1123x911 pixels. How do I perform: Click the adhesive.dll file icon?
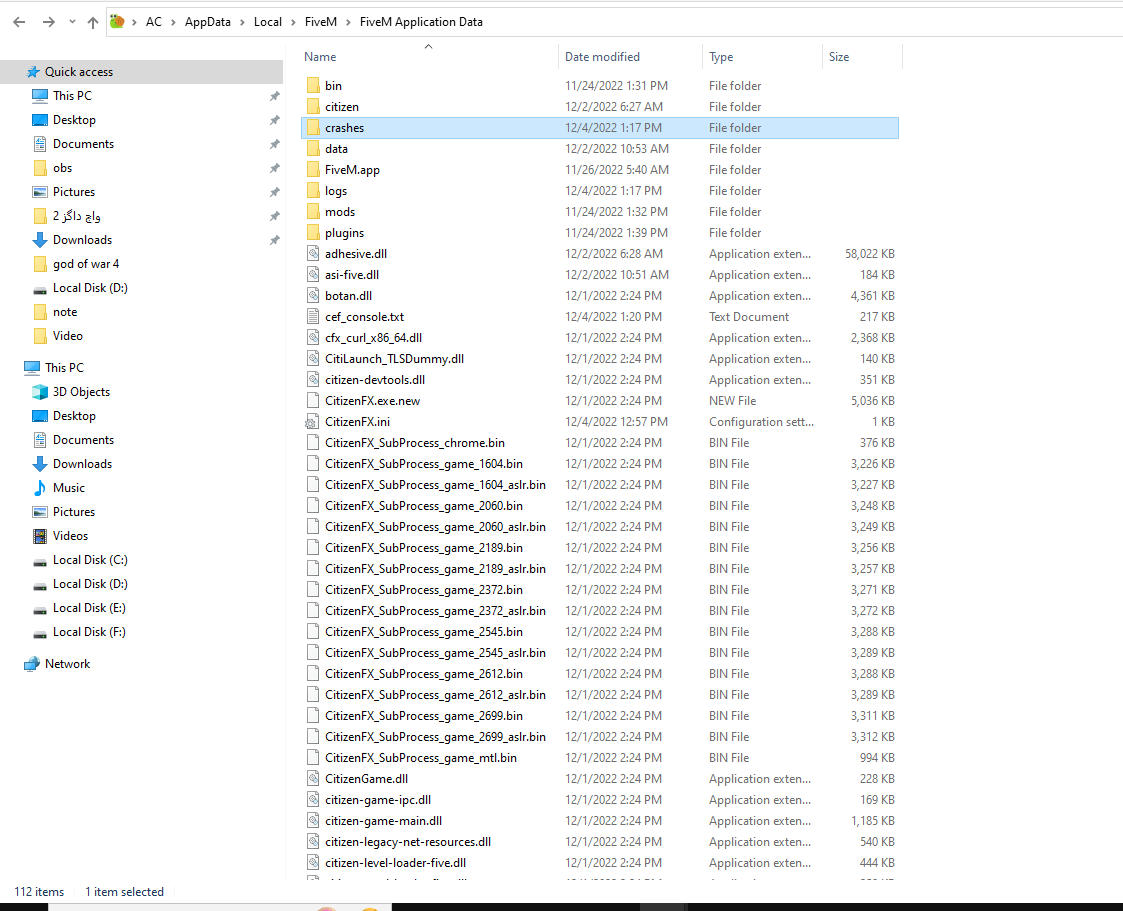(313, 254)
